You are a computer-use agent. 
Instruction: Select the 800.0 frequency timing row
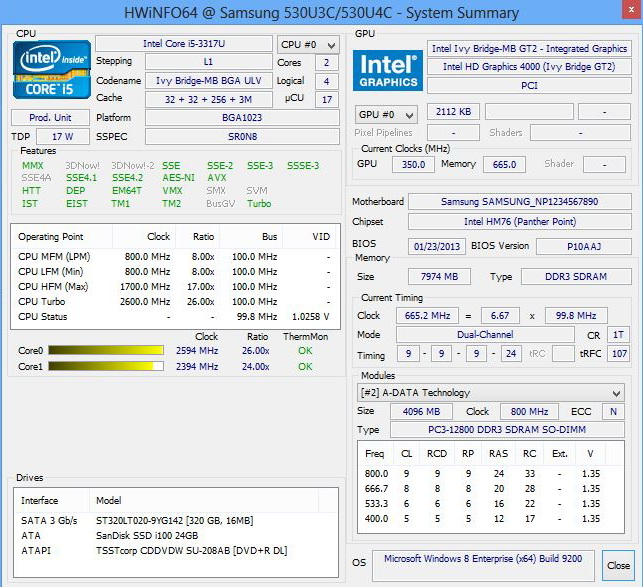point(491,474)
